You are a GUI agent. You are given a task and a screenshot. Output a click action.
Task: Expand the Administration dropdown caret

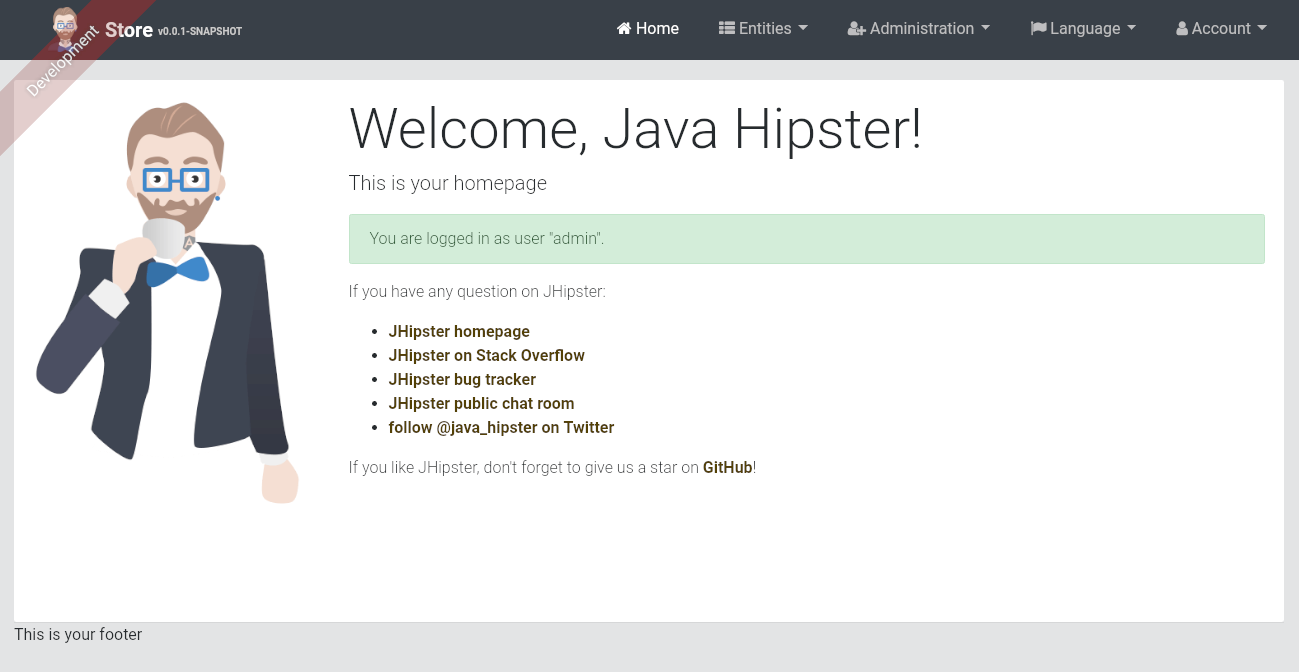pyautogui.click(x=986, y=29)
